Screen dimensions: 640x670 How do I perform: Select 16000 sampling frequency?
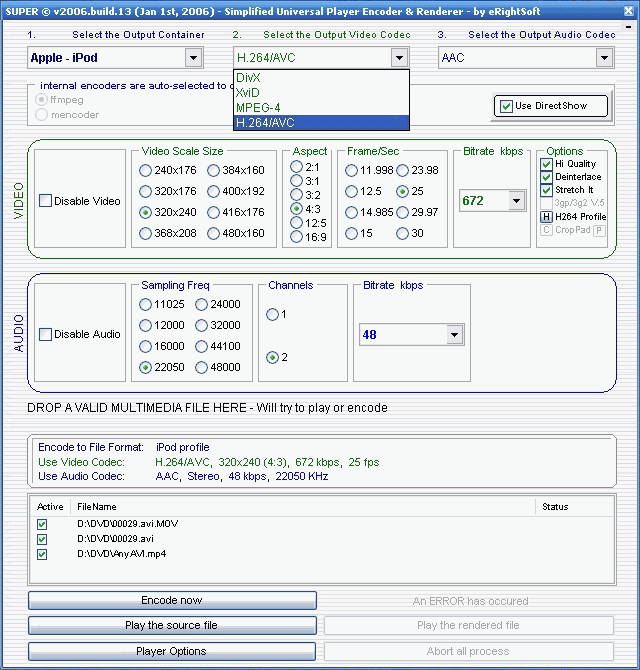pyautogui.click(x=145, y=347)
